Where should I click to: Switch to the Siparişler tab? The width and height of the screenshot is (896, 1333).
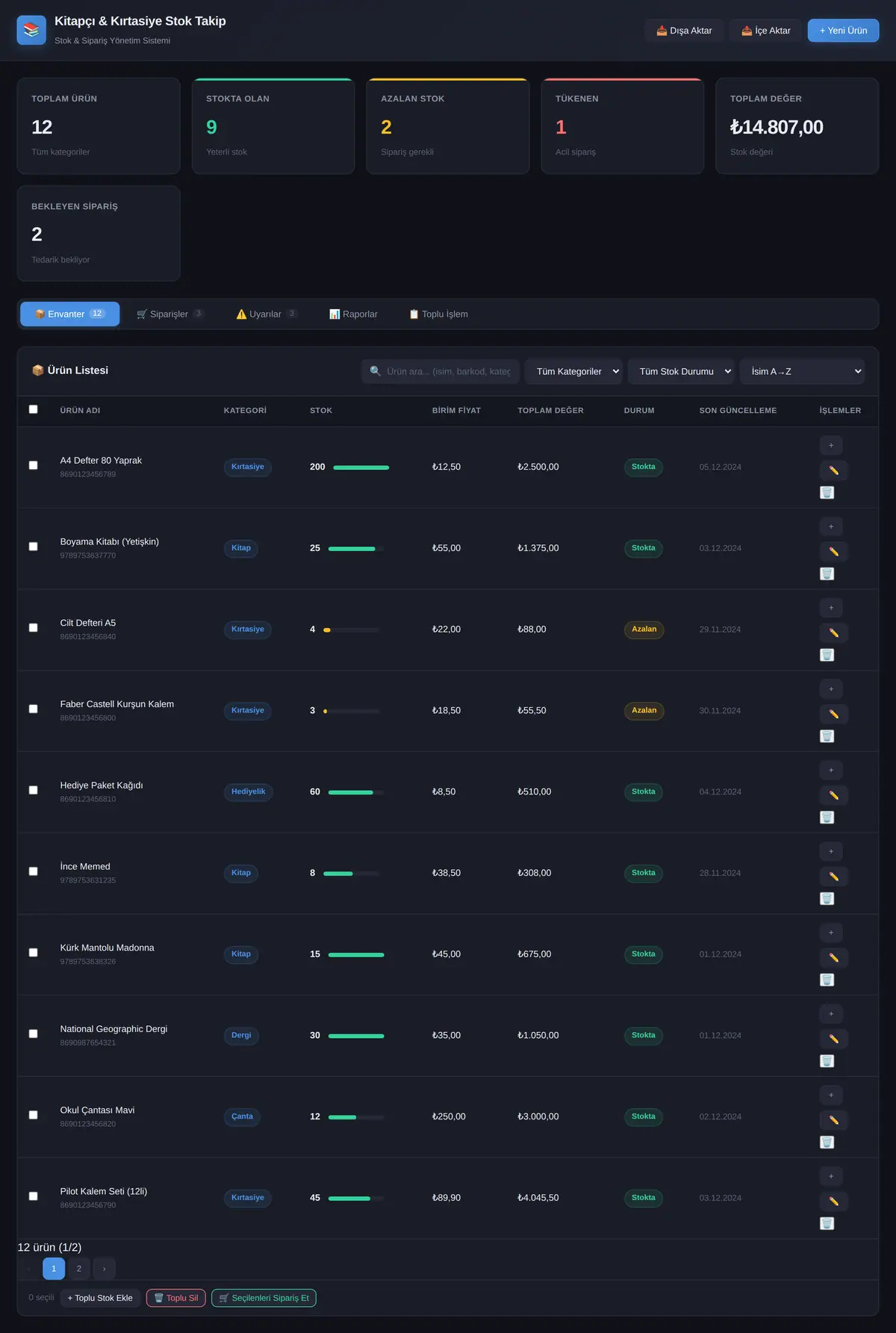click(x=170, y=314)
